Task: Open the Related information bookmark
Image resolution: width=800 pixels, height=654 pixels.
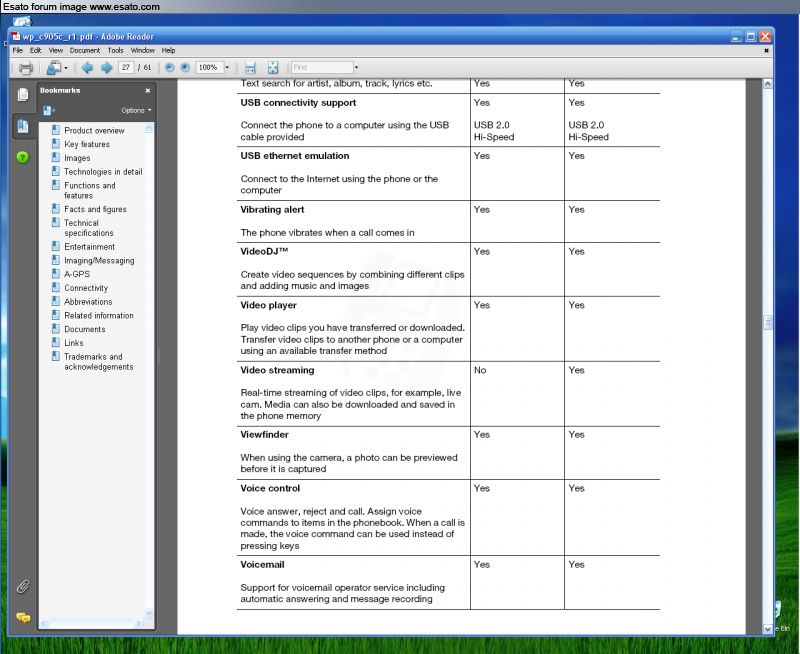Action: (x=99, y=316)
